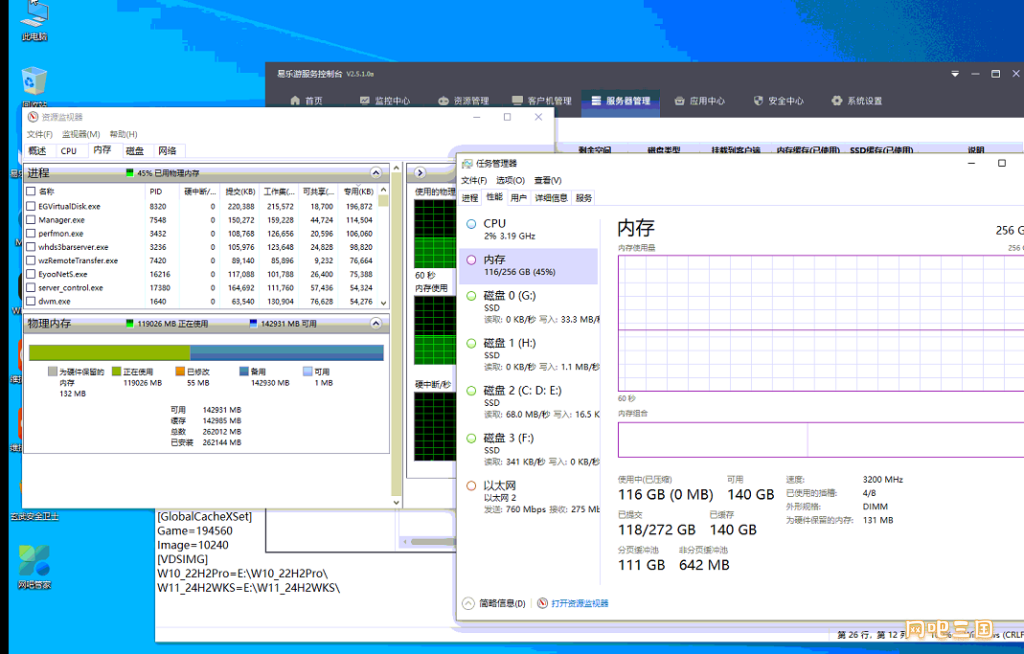Image resolution: width=1024 pixels, height=654 pixels.
Task: Switch to the 服务 tab in Task Manager
Action: coord(584,198)
